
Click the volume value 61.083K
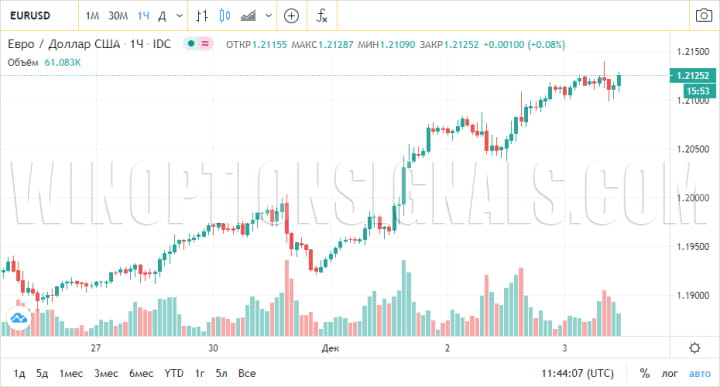point(62,62)
